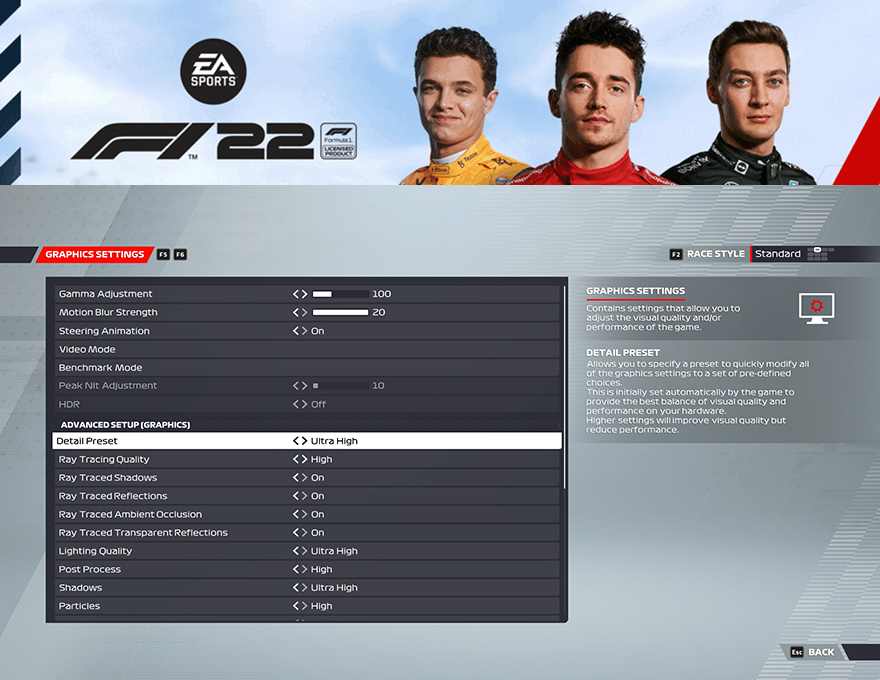Click right arrow for Motion Blur Strength
Viewport: 880px width, 680px height.
point(304,313)
